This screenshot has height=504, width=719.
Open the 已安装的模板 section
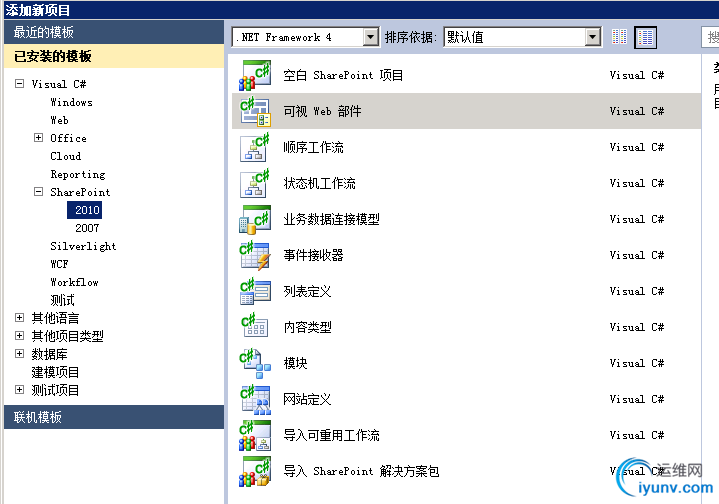(114, 56)
